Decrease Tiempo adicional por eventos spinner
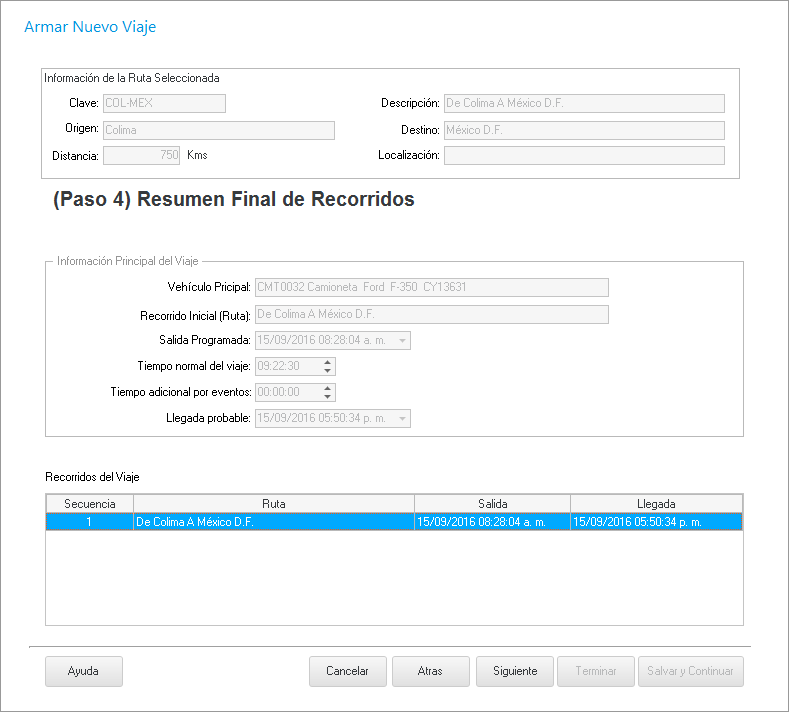This screenshot has height=712, width=789. (x=328, y=397)
